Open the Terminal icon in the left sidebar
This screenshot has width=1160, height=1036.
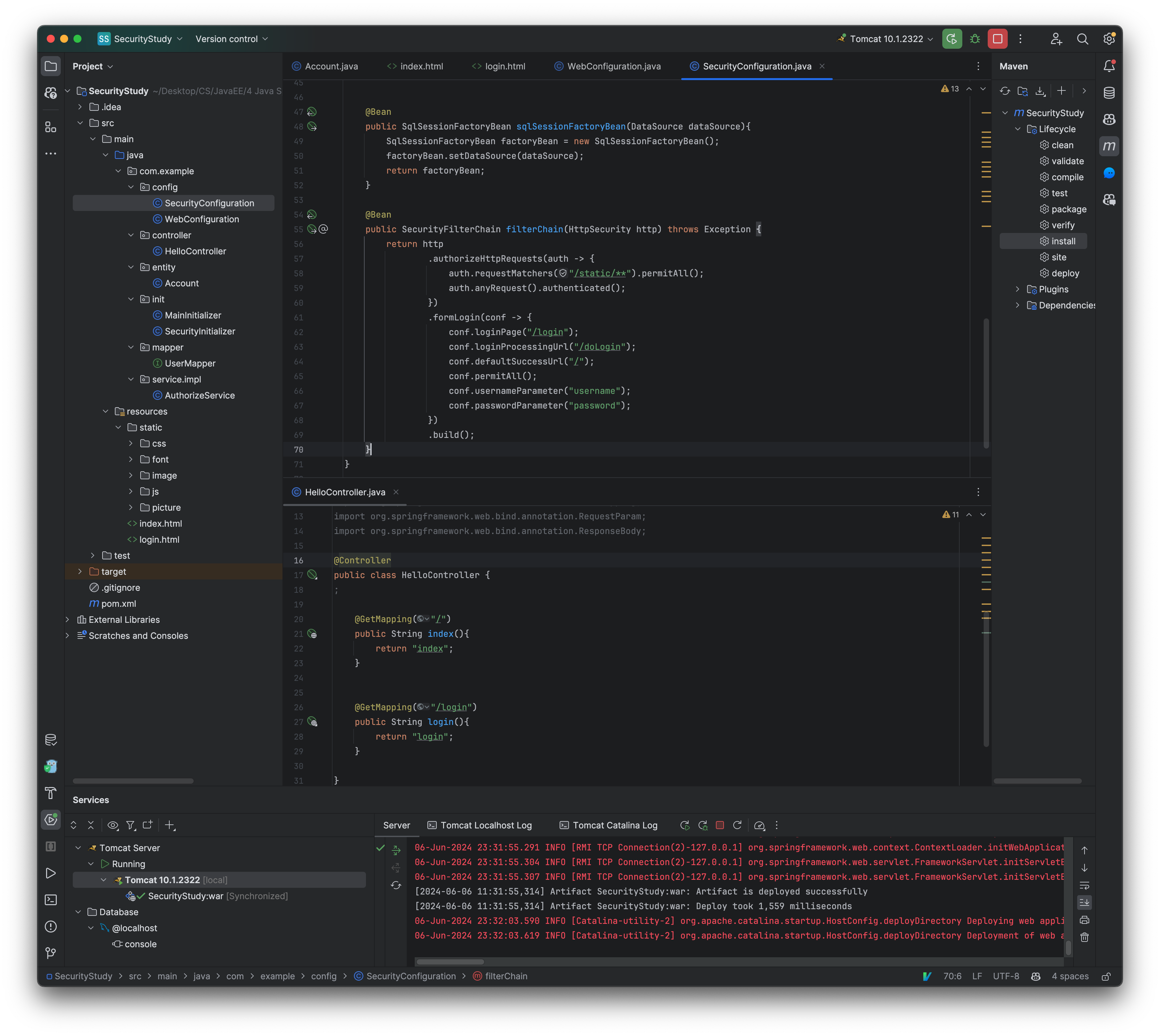click(x=51, y=900)
